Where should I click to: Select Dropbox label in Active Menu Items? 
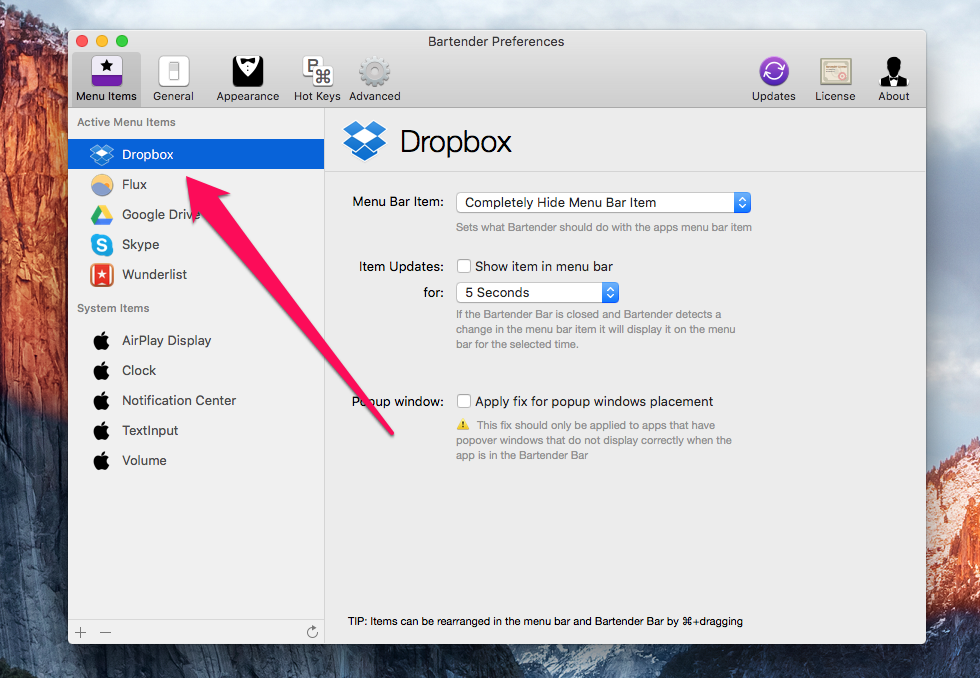point(148,154)
